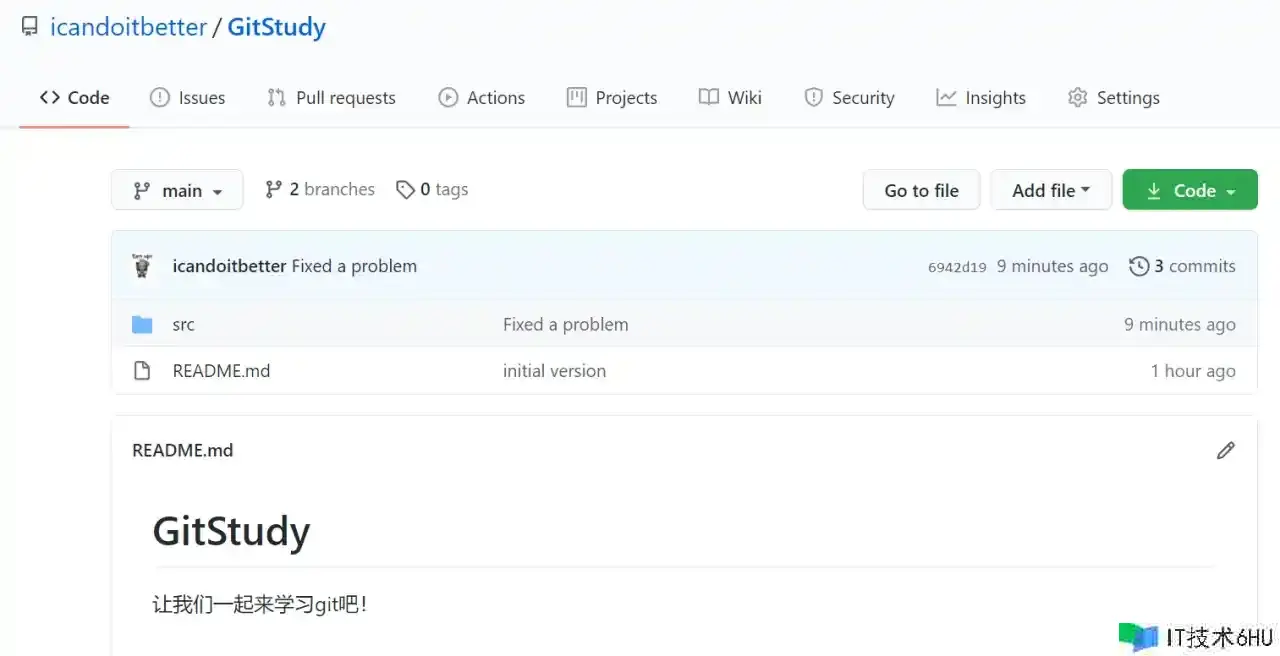
Task: Open the Projects tab
Action: click(612, 97)
